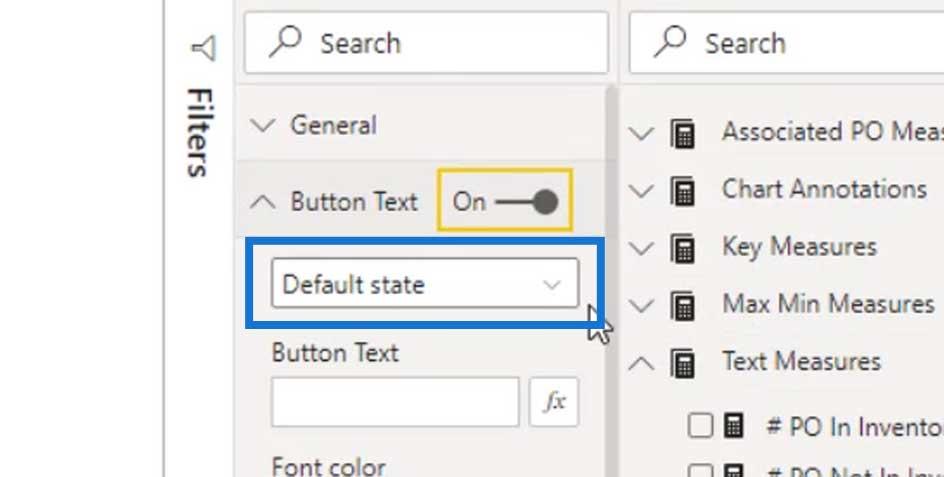Screen dimensions: 944x477
Task: Click the Fields pane Search box
Action: (786, 43)
